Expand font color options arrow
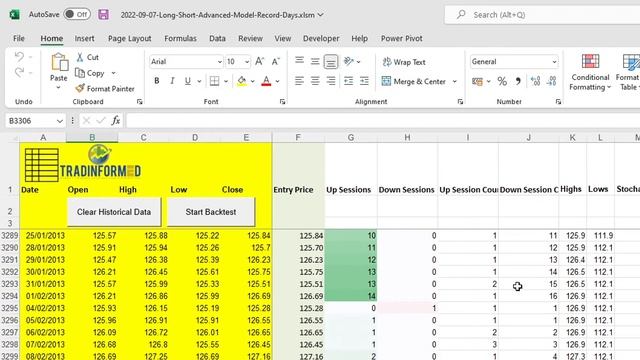 coord(278,81)
